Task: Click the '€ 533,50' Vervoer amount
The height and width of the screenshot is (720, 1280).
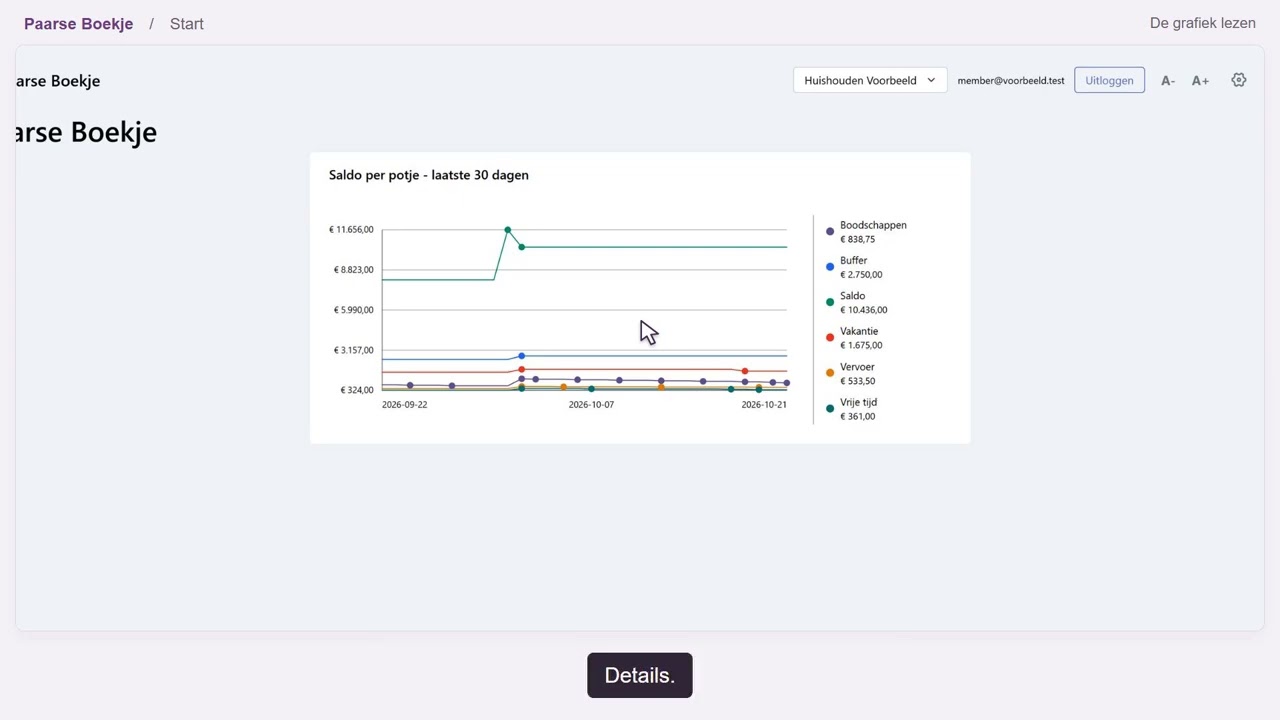Action: pyautogui.click(x=858, y=381)
